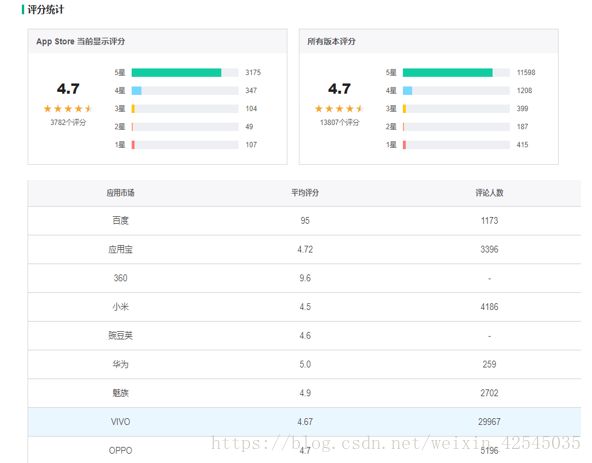Select the 9.6 average score cell
Image resolution: width=592 pixels, height=463 pixels.
305,278
